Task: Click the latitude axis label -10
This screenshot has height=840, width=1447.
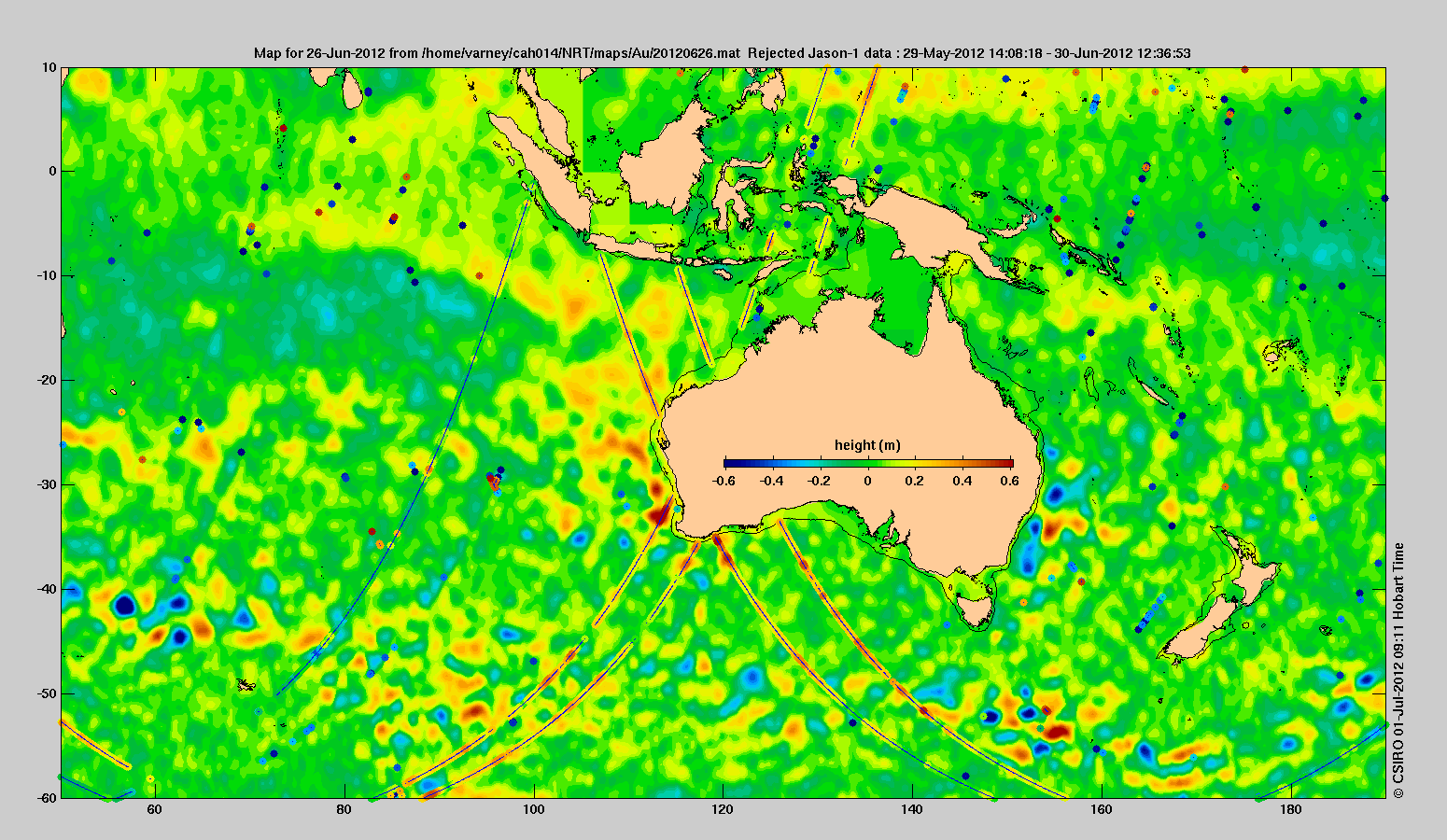Action: tap(46, 276)
